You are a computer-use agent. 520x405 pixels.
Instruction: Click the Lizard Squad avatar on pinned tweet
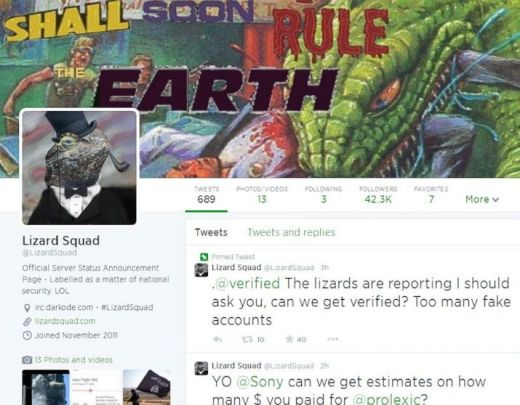(201, 270)
